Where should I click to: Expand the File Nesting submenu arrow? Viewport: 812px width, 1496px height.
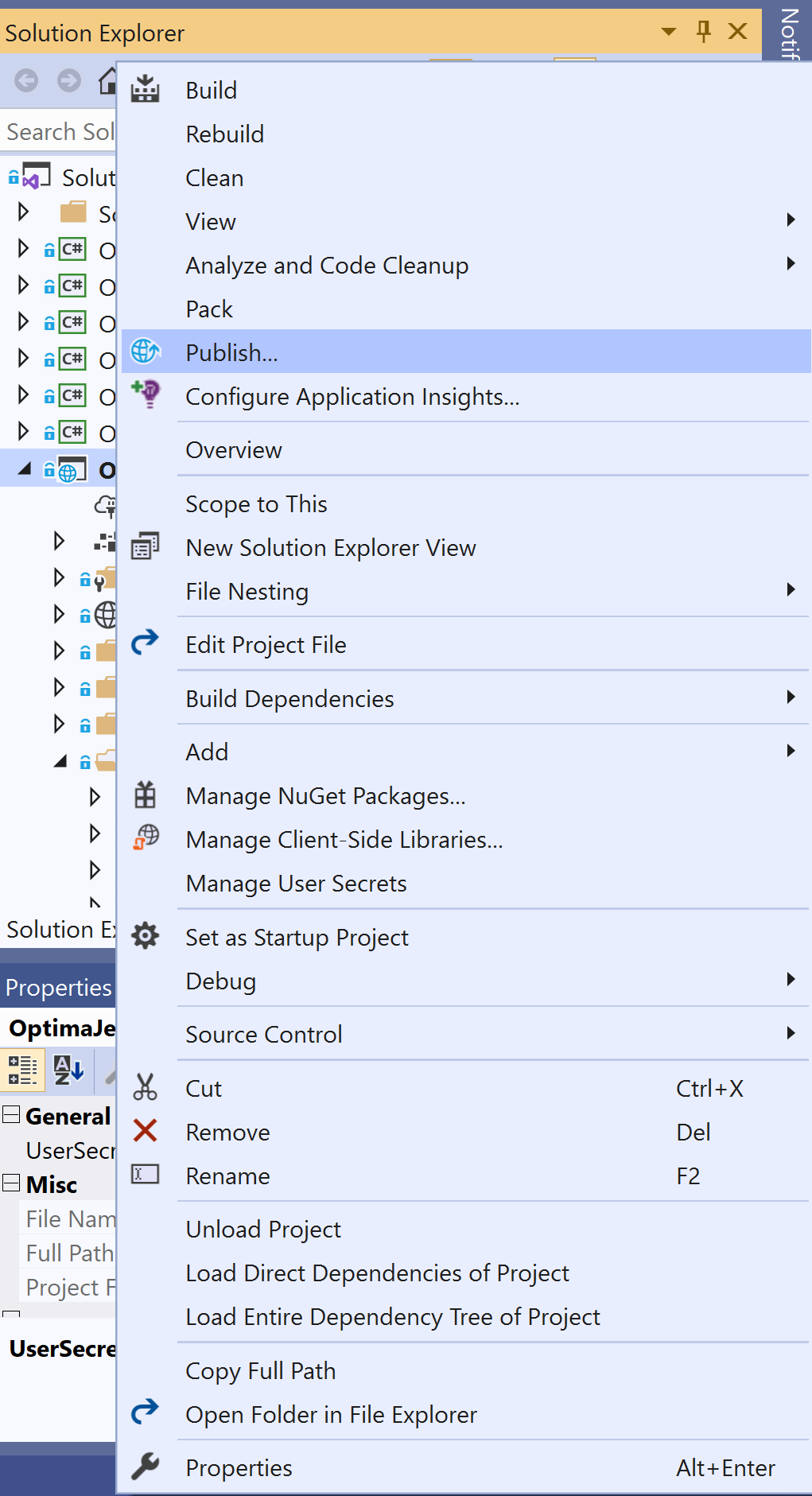tap(791, 589)
